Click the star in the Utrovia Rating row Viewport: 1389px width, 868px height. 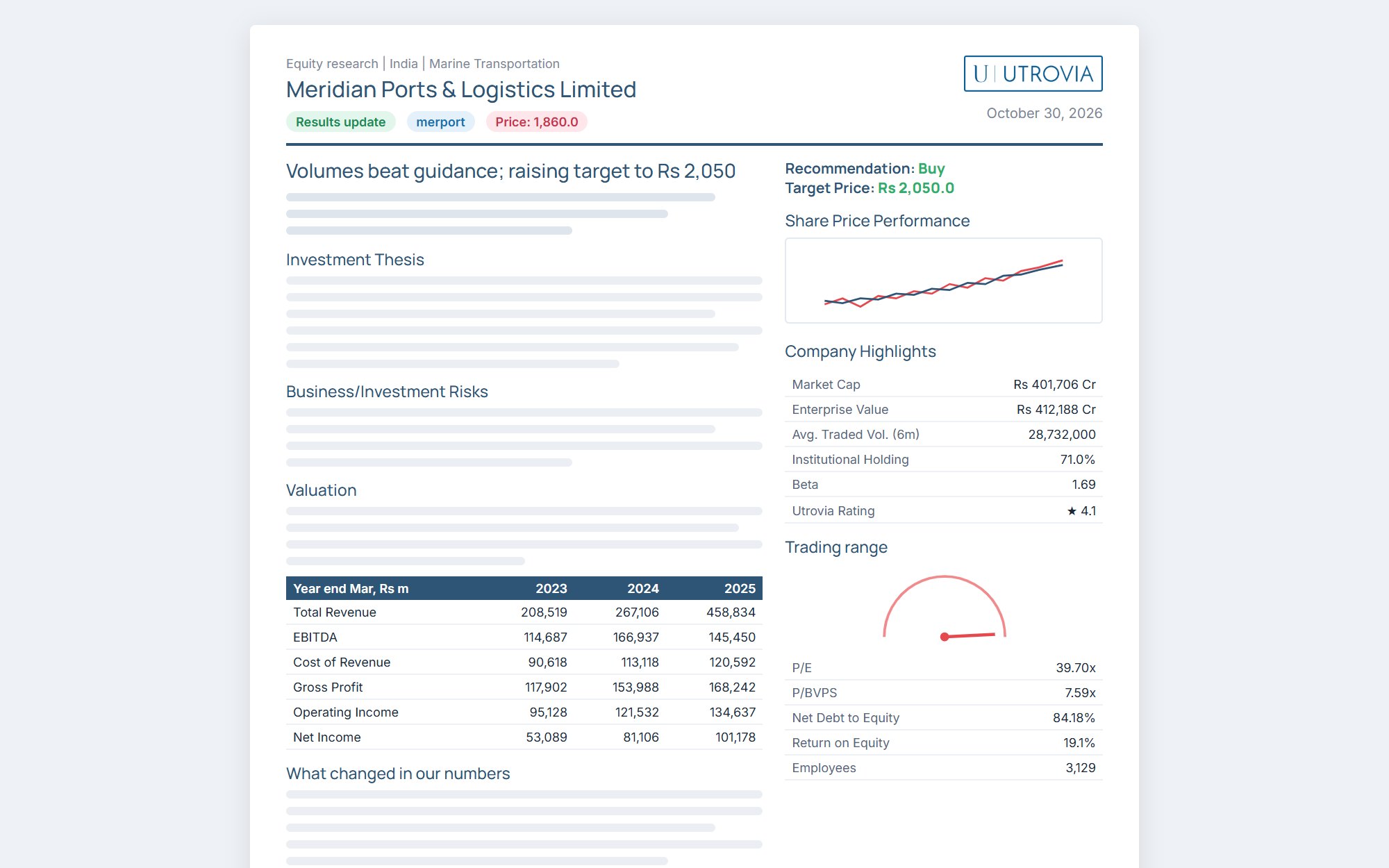pyautogui.click(x=1072, y=511)
